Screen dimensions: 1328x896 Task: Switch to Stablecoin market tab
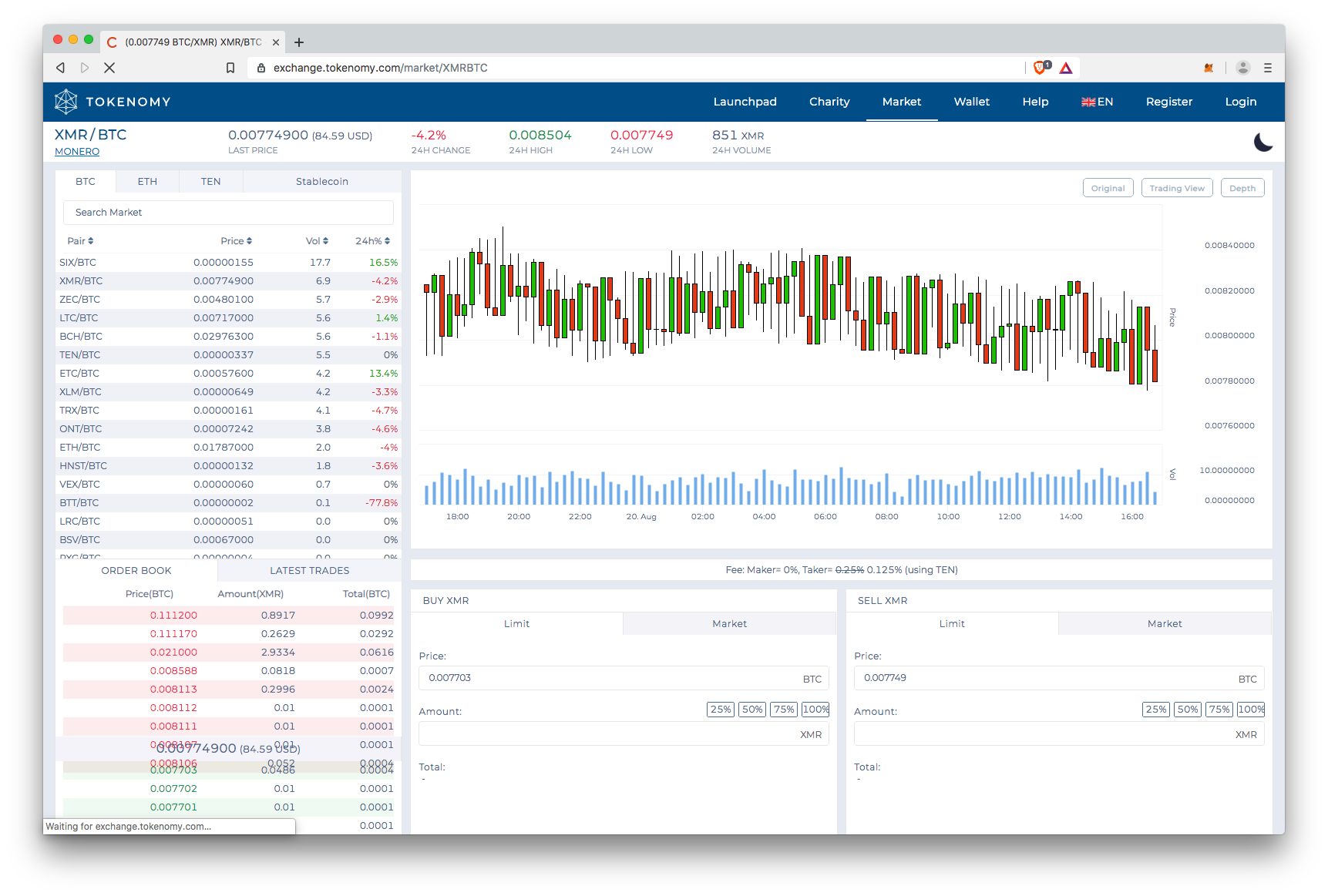click(x=322, y=182)
